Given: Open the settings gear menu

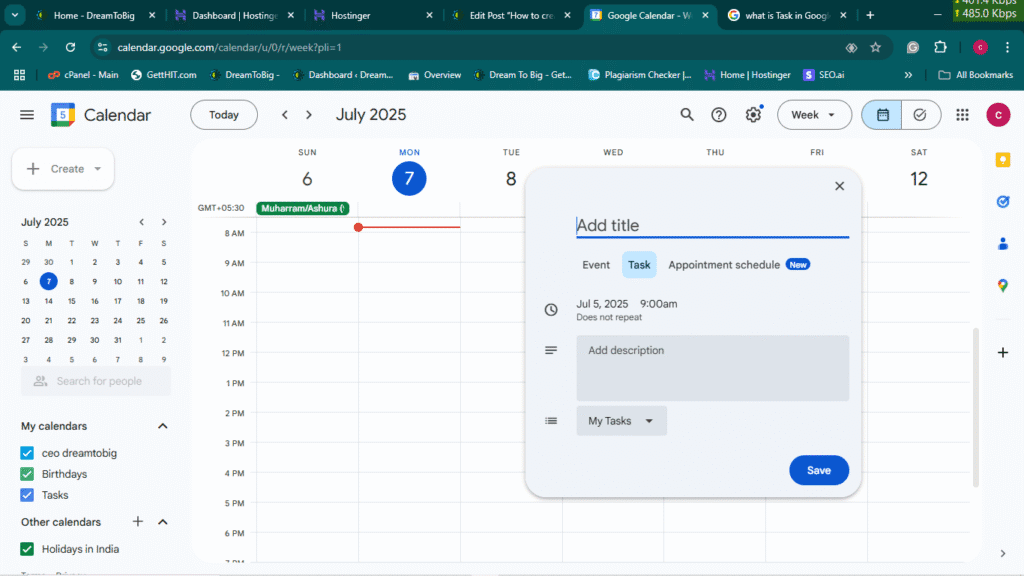Looking at the screenshot, I should coord(753,115).
